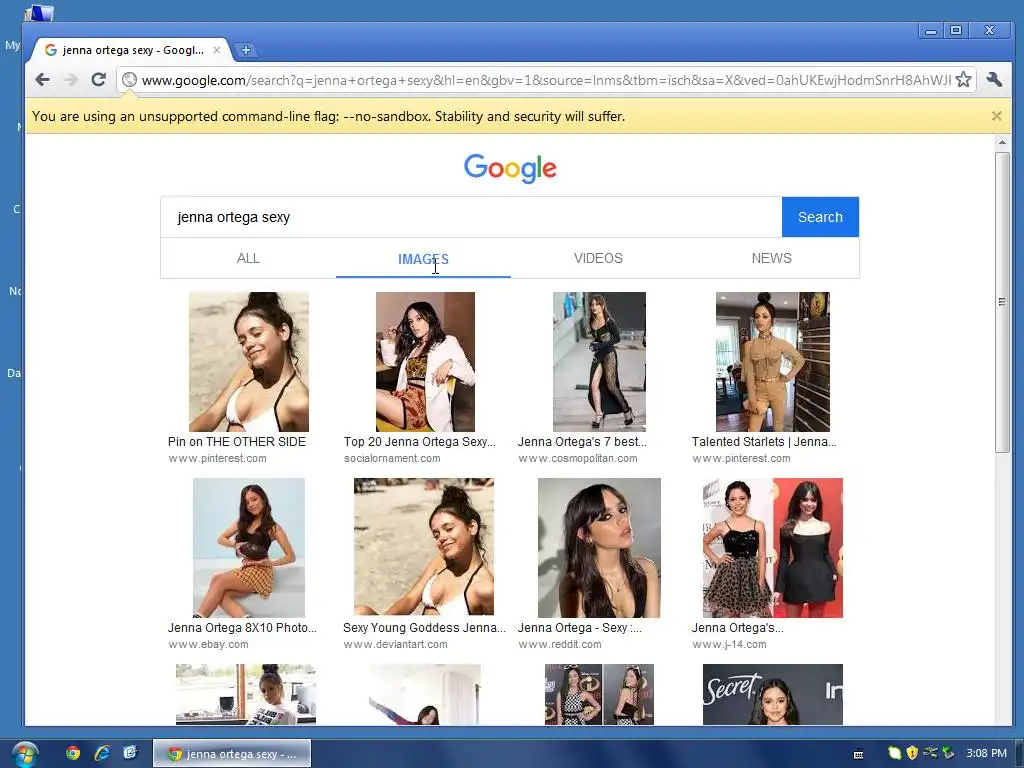The height and width of the screenshot is (768, 1024).
Task: Click the www.ebay.com source text
Action: click(208, 644)
